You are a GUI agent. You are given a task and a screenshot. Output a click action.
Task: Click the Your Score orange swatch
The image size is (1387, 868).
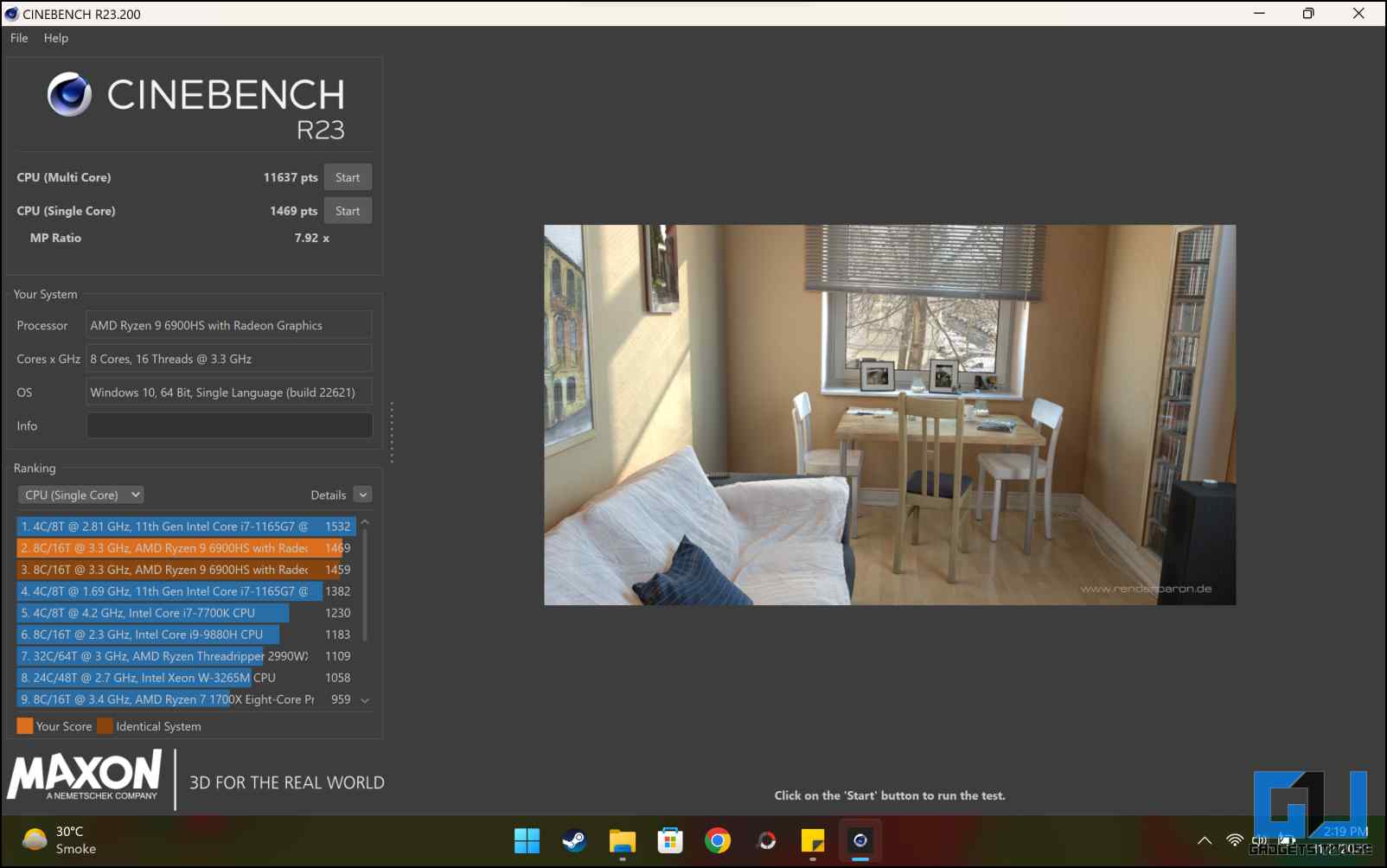(25, 726)
